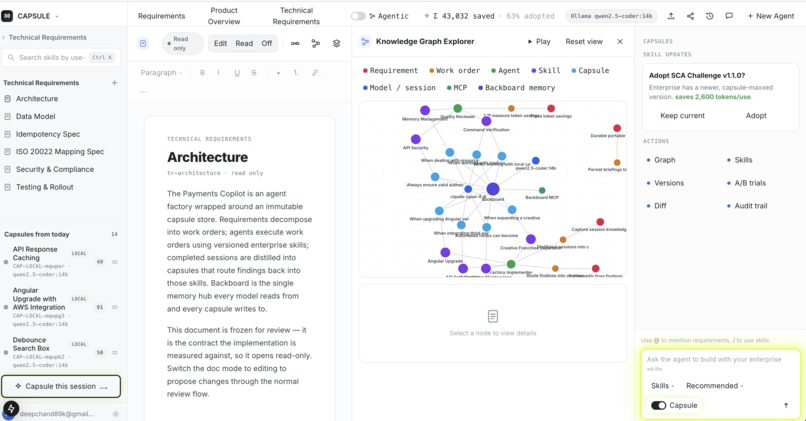Switch to the Product Overview tab
The width and height of the screenshot is (806, 421).
[224, 16]
